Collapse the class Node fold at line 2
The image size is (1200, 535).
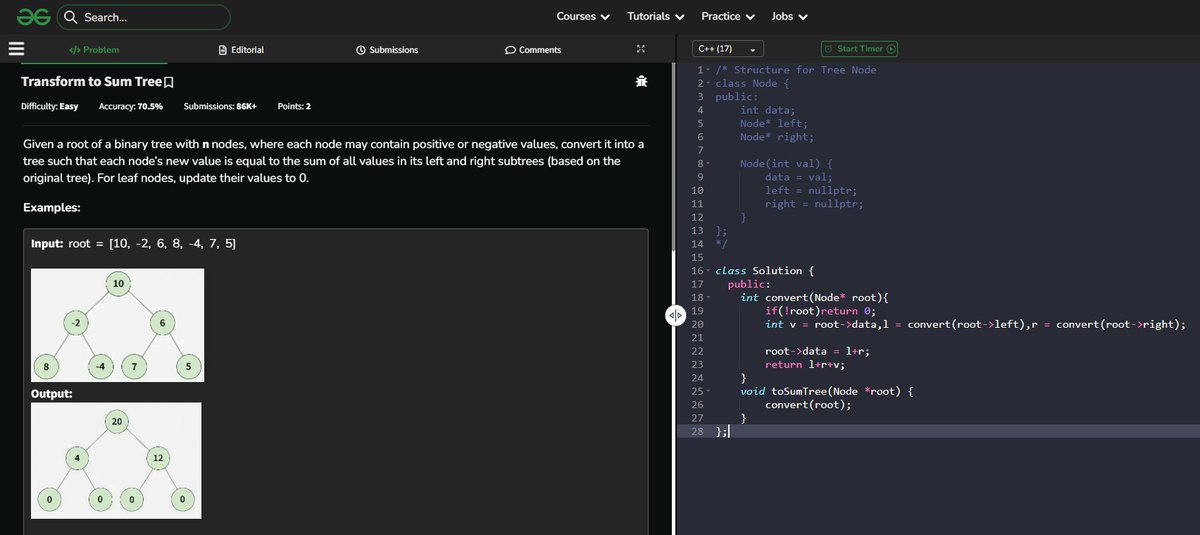point(709,83)
